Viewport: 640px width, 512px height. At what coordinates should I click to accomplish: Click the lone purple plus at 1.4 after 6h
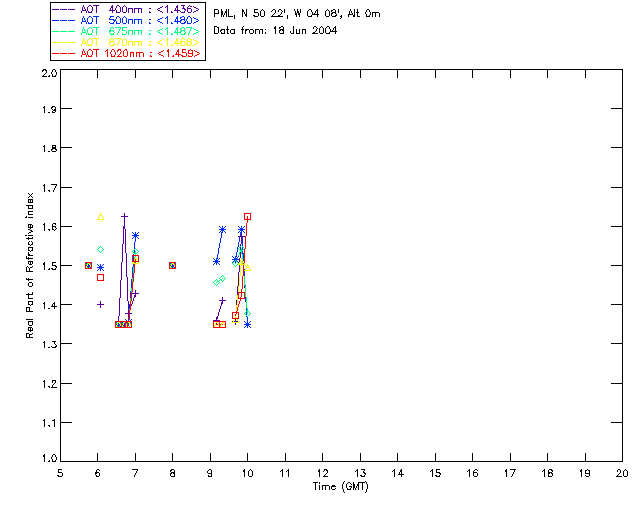coord(100,305)
